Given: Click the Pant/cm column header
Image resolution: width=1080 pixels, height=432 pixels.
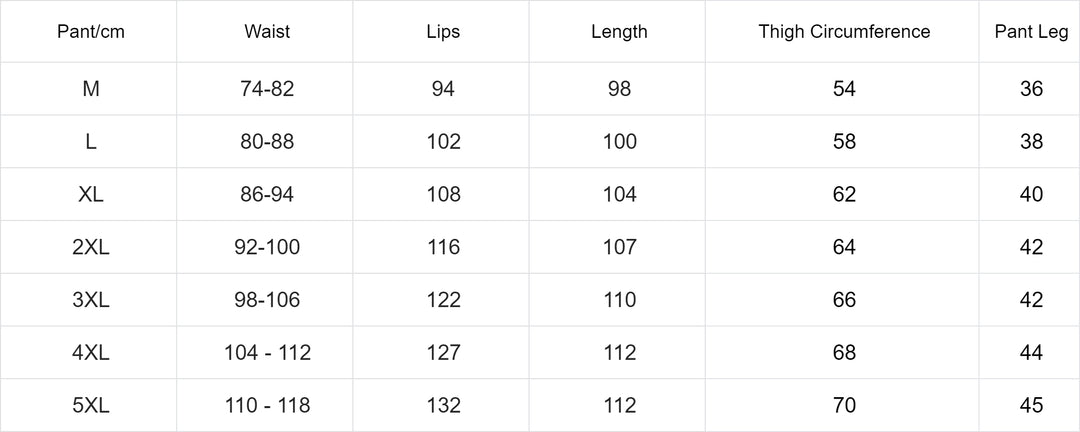Looking at the screenshot, I should [x=90, y=32].
